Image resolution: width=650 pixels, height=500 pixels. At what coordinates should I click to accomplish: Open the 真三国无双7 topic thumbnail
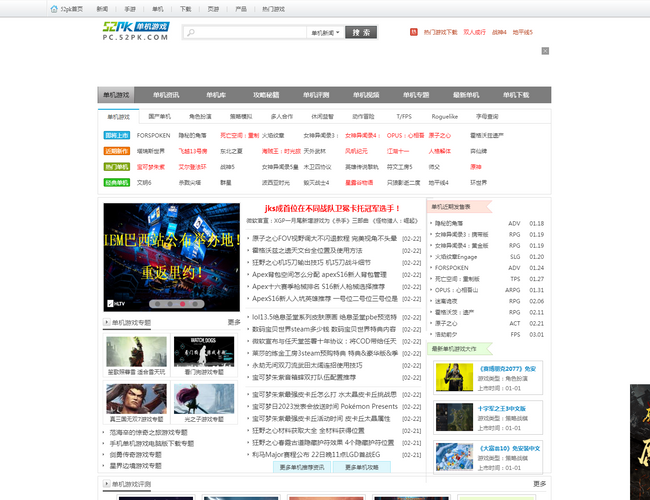point(136,399)
